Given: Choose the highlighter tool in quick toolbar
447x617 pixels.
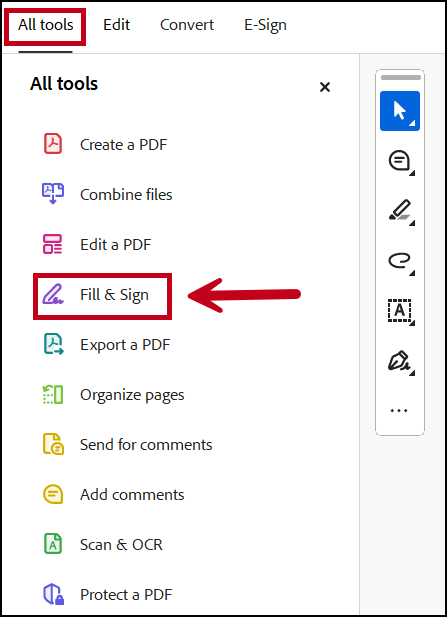Looking at the screenshot, I should coord(400,211).
